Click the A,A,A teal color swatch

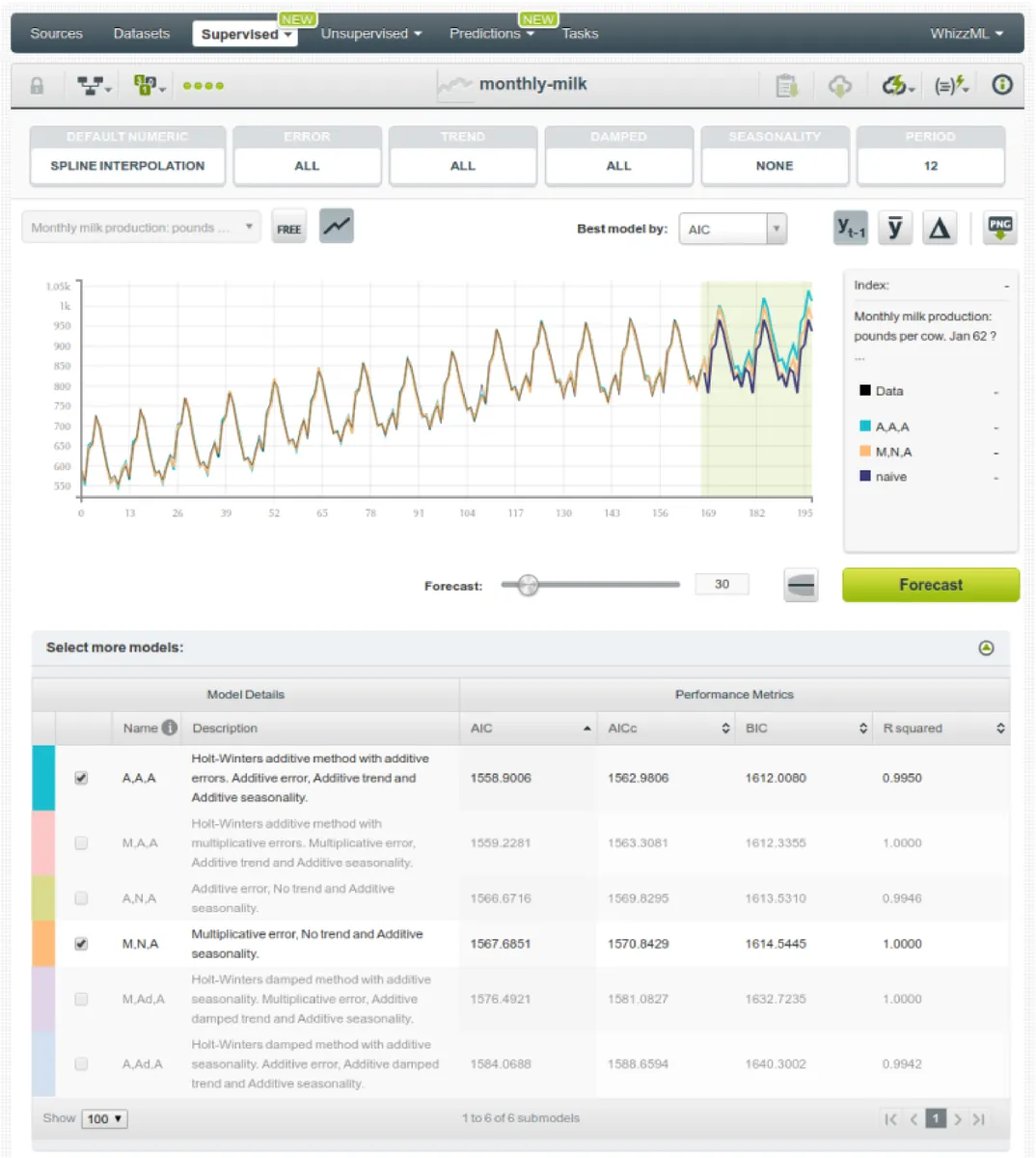[43, 778]
